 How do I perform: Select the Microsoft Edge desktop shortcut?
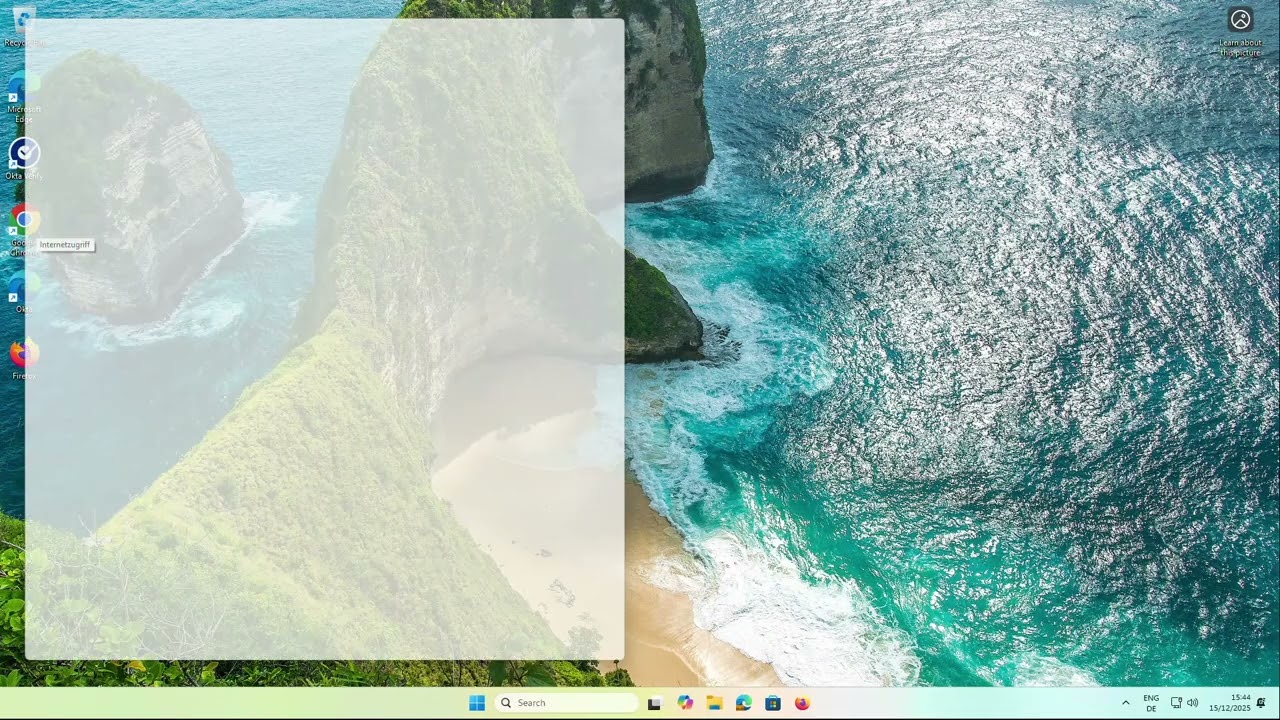click(x=24, y=97)
